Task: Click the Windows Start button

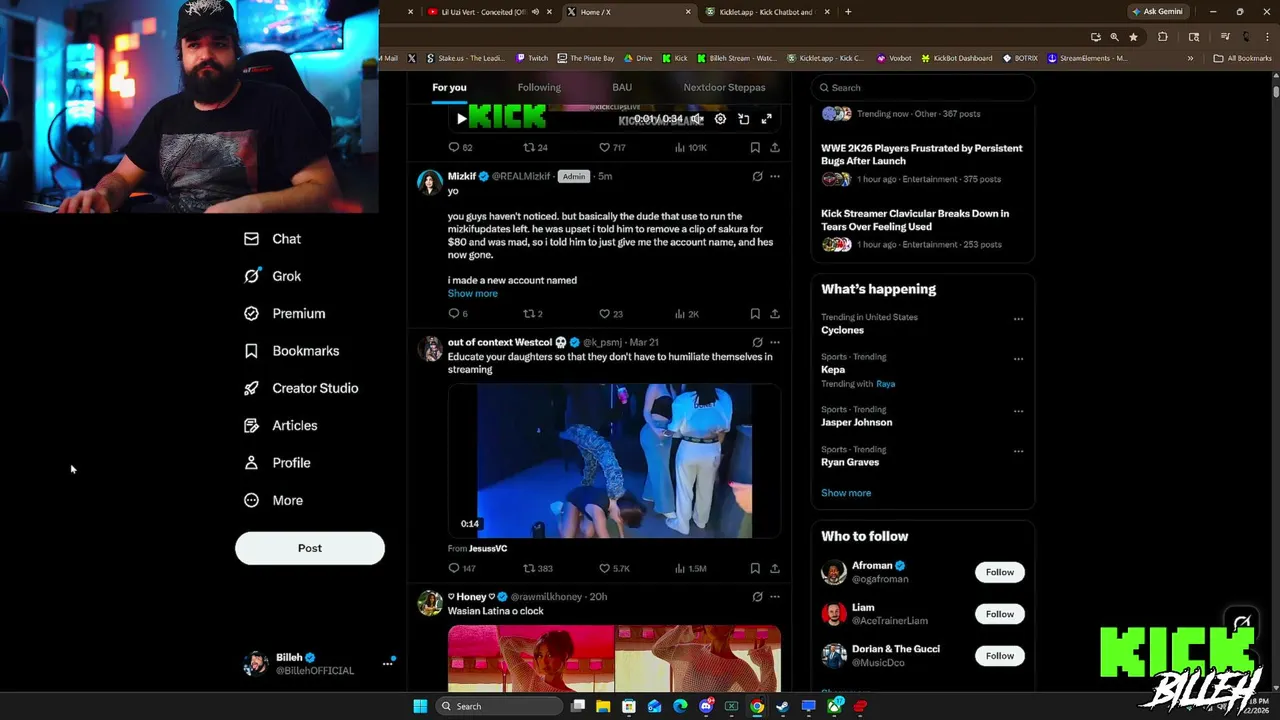Action: tap(420, 706)
